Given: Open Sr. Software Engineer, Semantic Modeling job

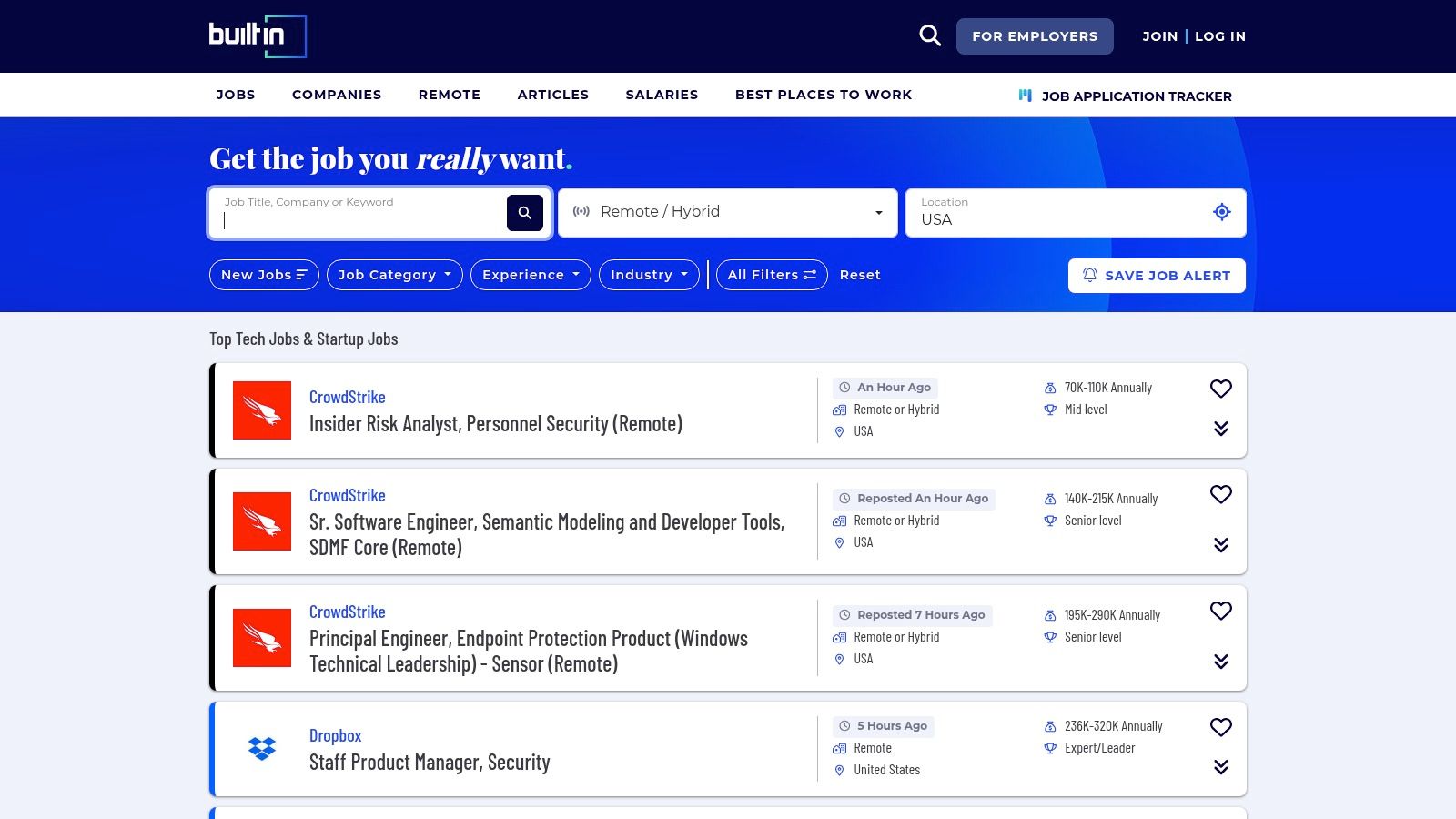Looking at the screenshot, I should (547, 535).
